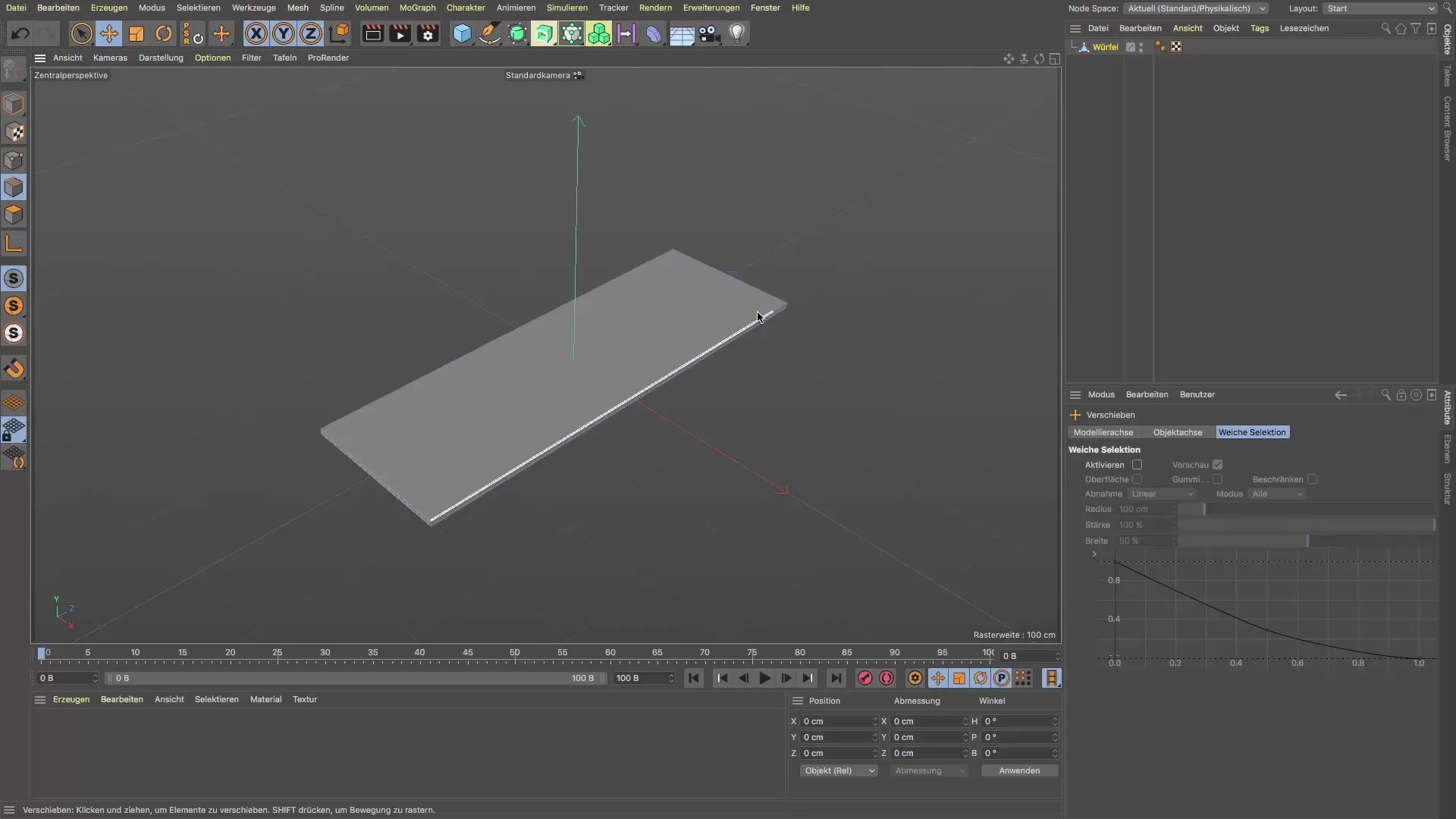
Task: Toggle snapping magnet icon
Action: 14,369
